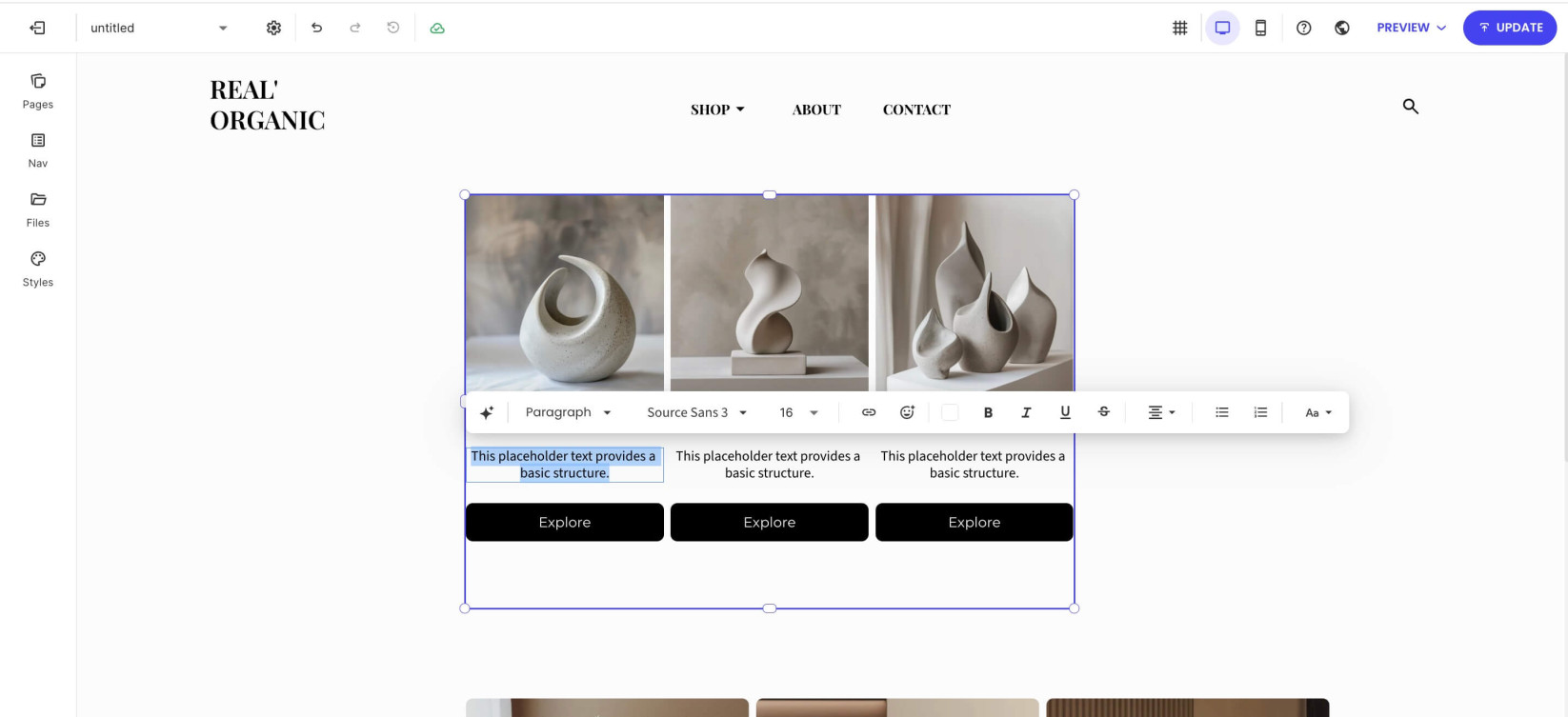The width and height of the screenshot is (1568, 717).
Task: Expand the PREVIEW options
Action: [x=1411, y=28]
